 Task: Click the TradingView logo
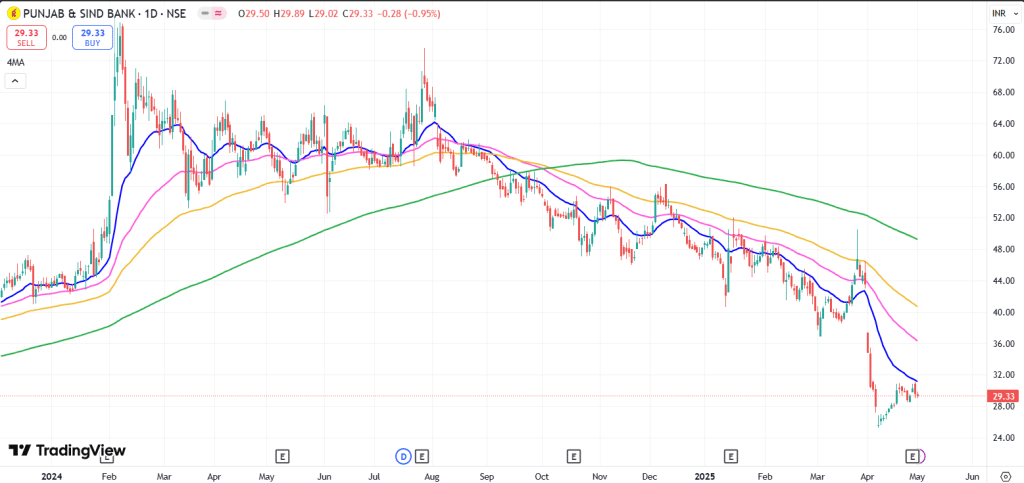click(67, 450)
